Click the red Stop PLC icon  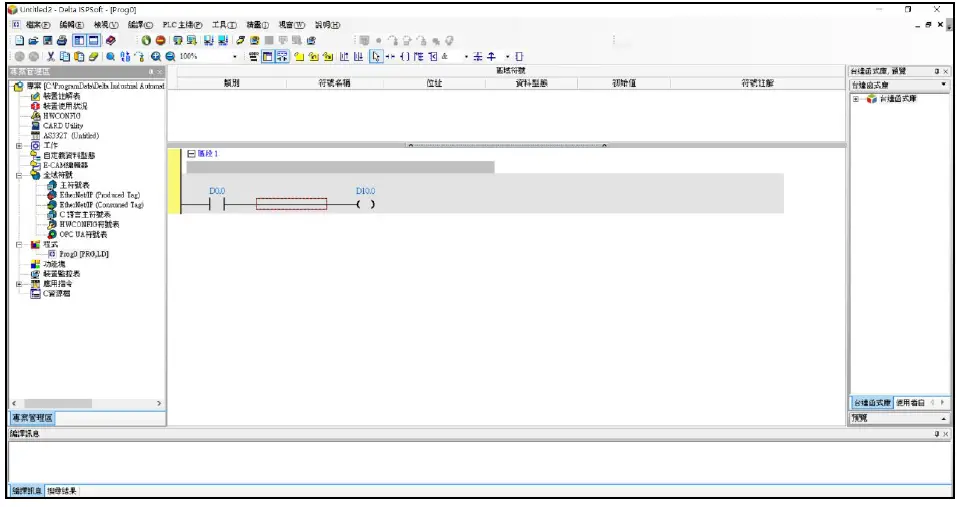pos(161,40)
